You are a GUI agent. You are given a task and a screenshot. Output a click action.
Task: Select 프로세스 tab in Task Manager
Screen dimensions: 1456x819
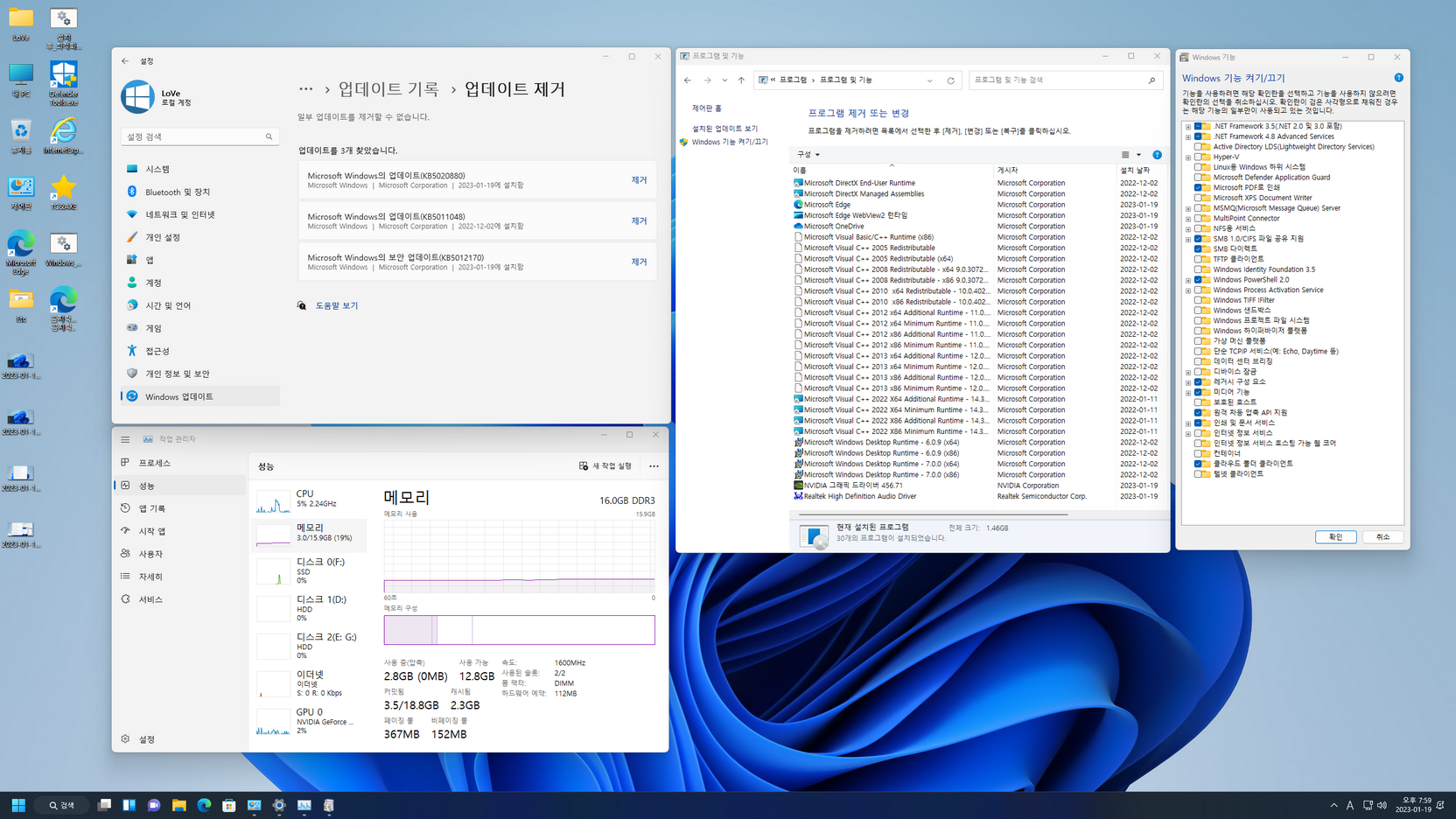click(x=180, y=463)
